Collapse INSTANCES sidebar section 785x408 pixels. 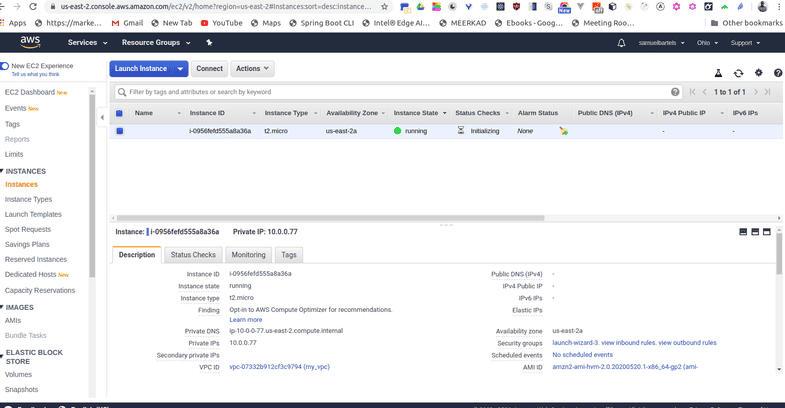click(x=2, y=171)
